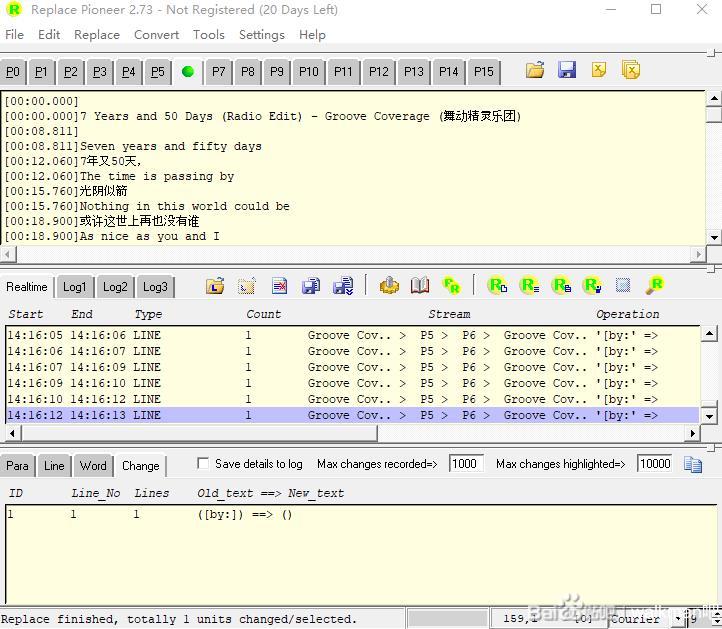Switch to the Change tab

coord(140,466)
